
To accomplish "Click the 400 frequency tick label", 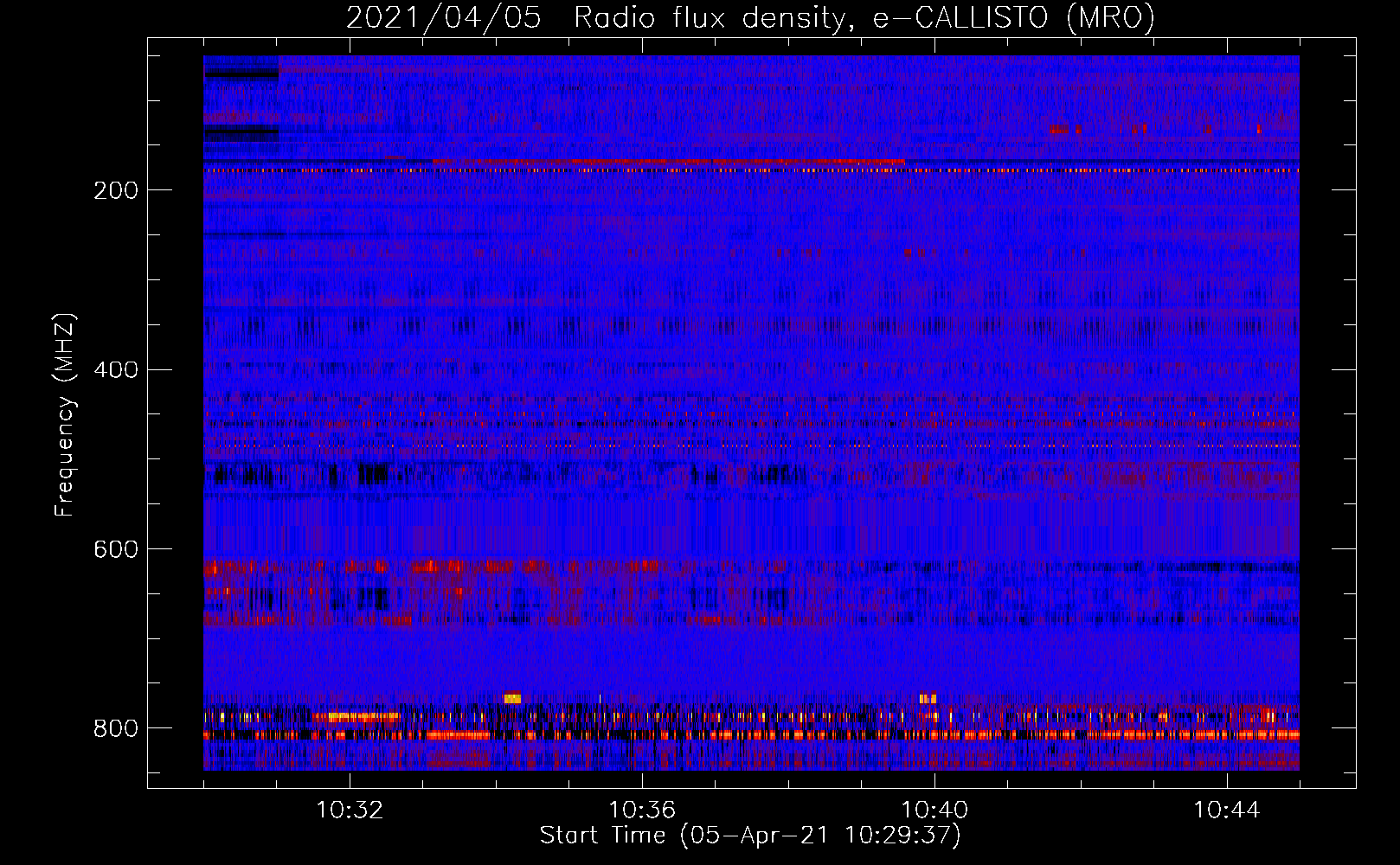I will (115, 370).
